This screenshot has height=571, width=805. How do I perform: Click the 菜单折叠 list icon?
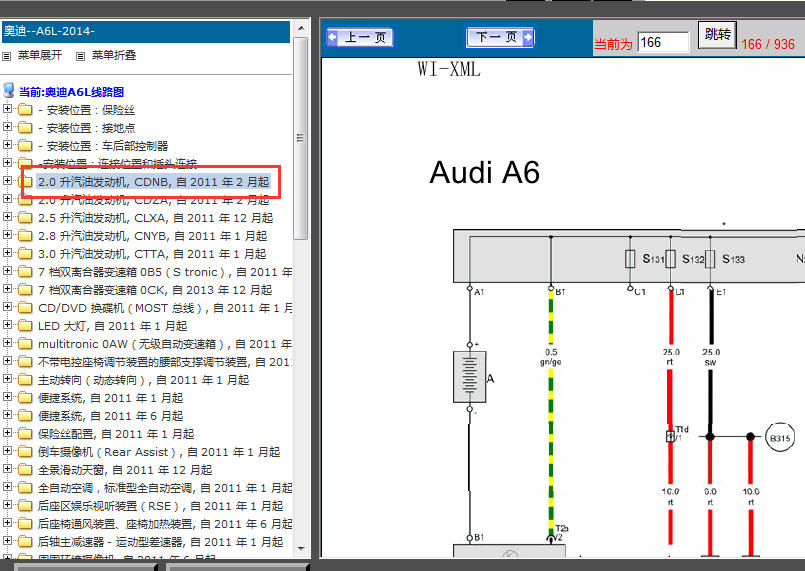81,56
